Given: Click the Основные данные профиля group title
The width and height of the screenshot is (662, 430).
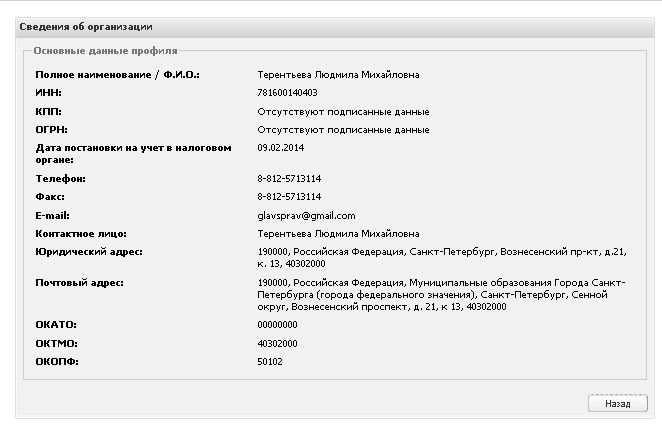Looking at the screenshot, I should pyautogui.click(x=105, y=49).
